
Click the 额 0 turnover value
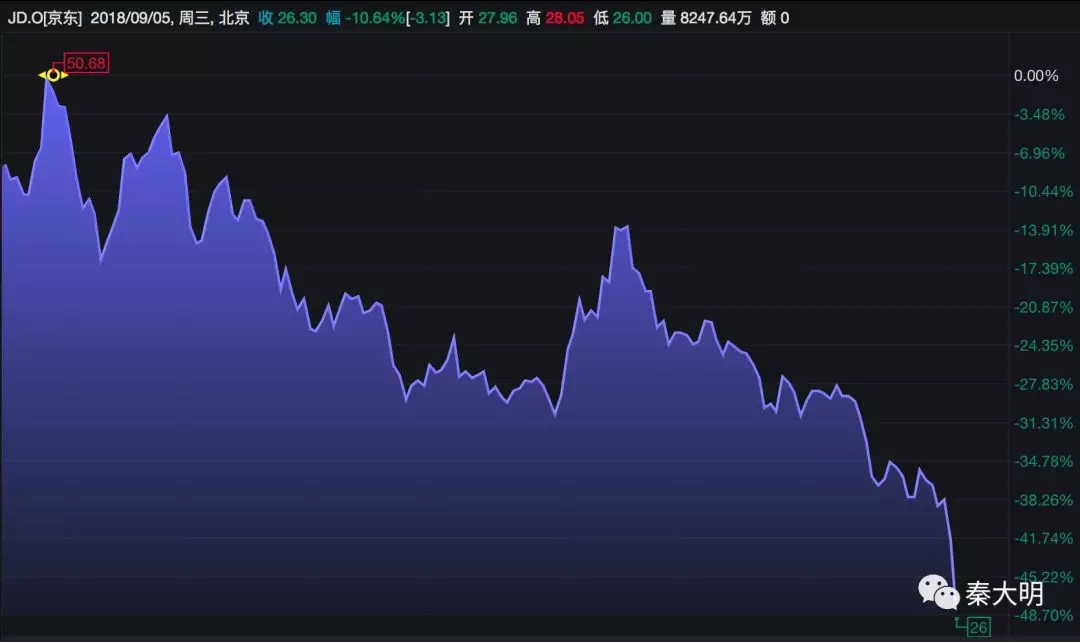pos(775,18)
